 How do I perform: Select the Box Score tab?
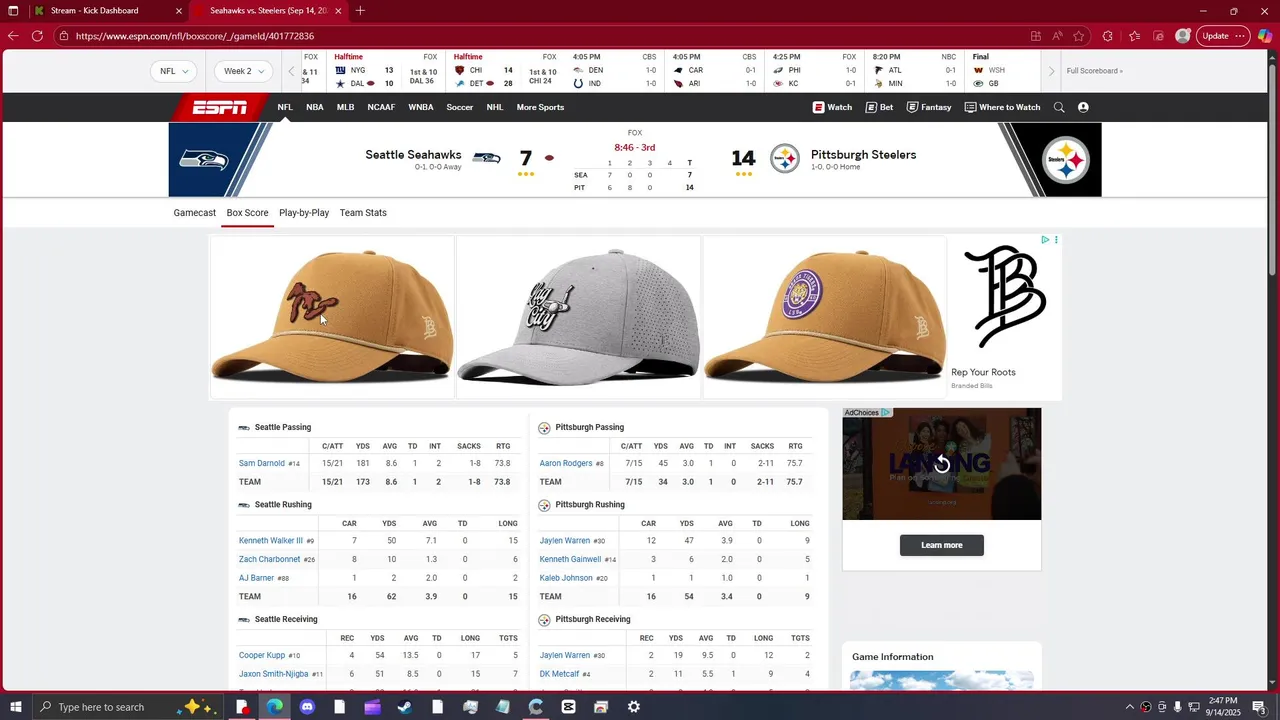tap(247, 213)
